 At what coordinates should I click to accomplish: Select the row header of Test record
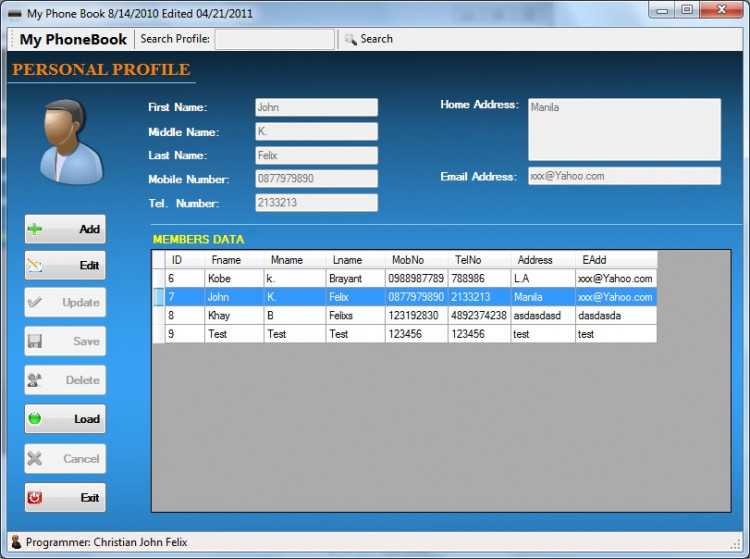coord(158,334)
